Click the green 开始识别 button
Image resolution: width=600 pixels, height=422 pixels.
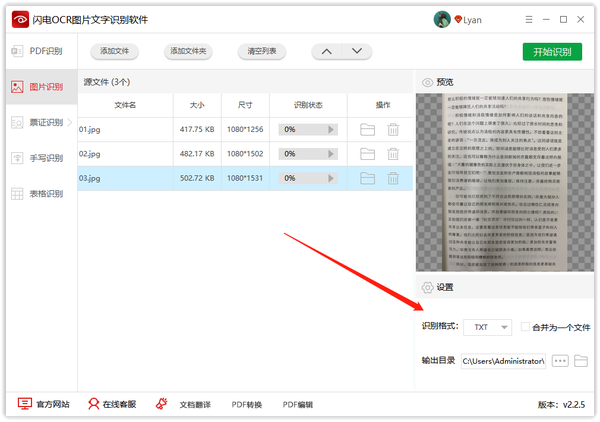click(x=552, y=51)
